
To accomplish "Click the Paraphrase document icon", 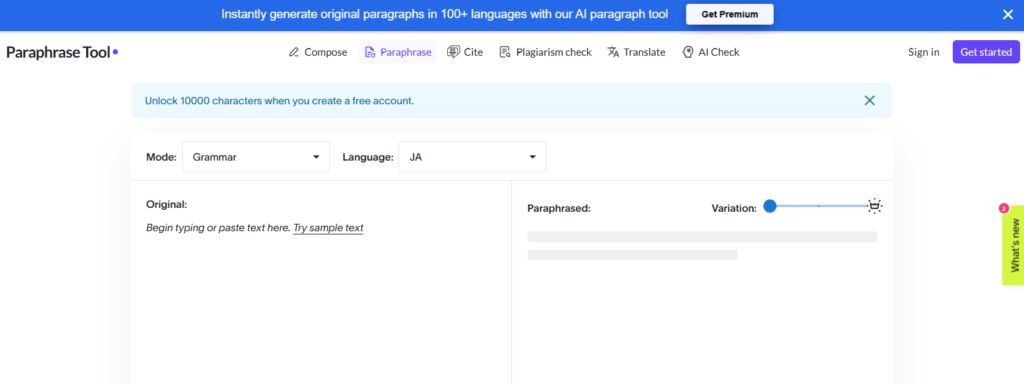I will click(370, 52).
